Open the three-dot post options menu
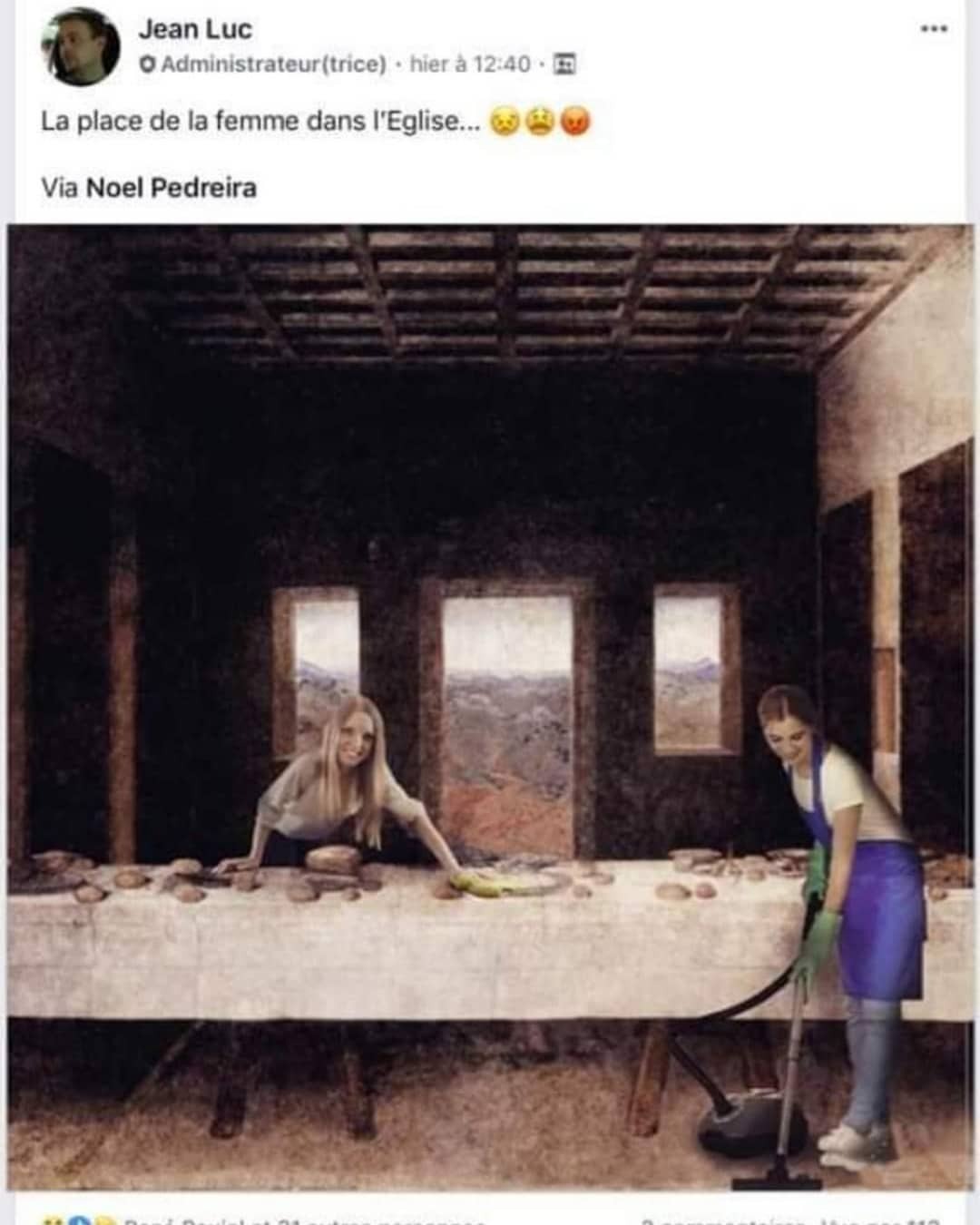The width and height of the screenshot is (980, 1225). pos(934,29)
